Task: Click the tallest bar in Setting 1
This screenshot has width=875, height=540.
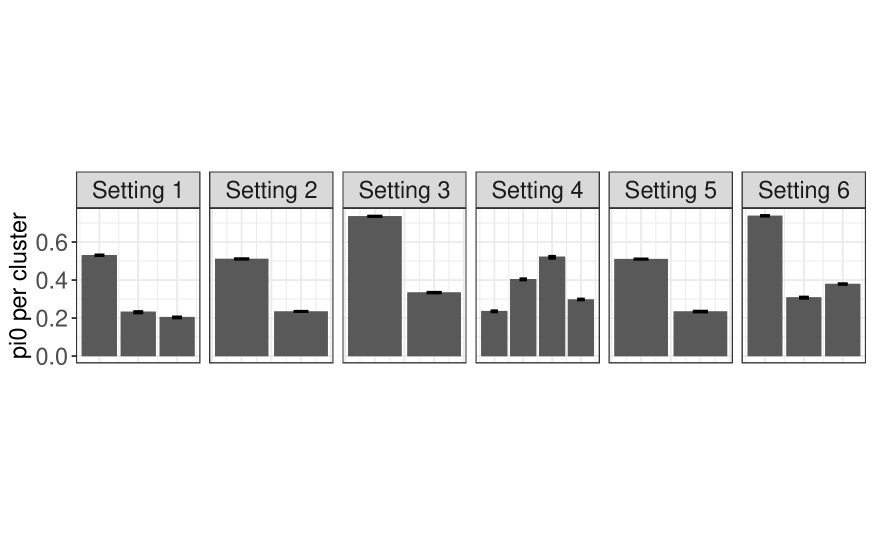Action: coord(99,305)
